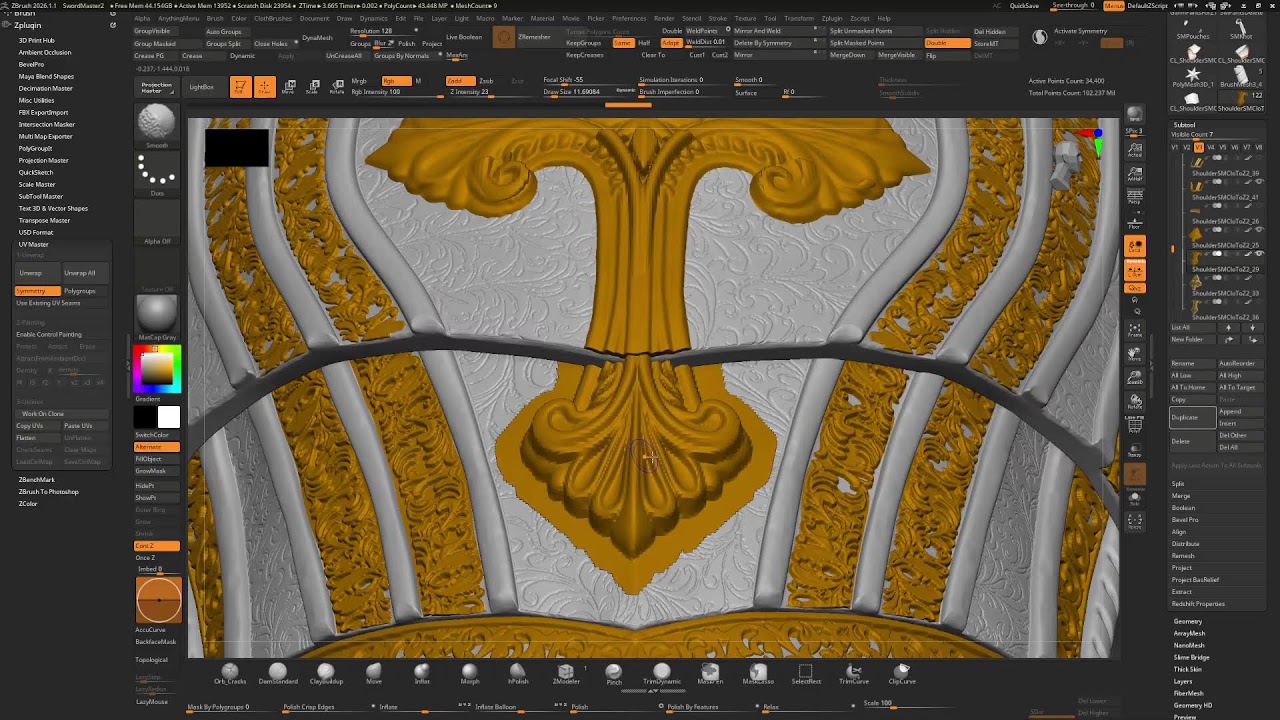Screen dimensions: 1280x720
Task: Open the Brush menu
Action: pyautogui.click(x=215, y=18)
